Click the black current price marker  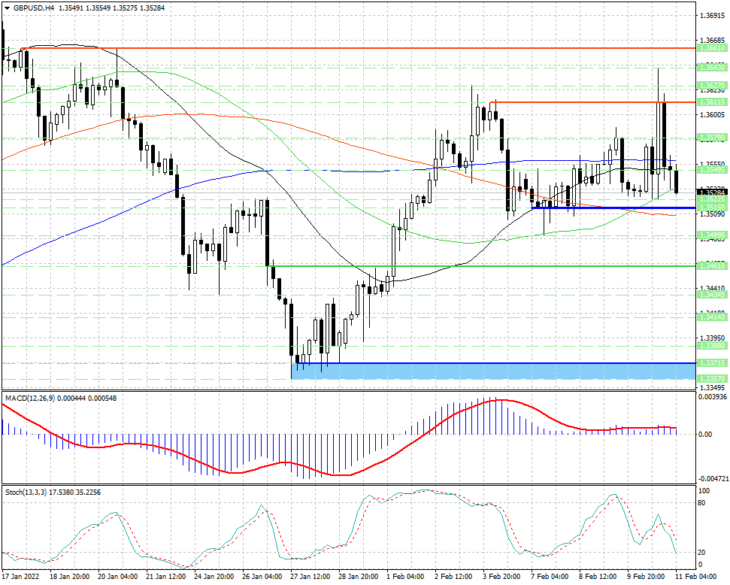712,192
